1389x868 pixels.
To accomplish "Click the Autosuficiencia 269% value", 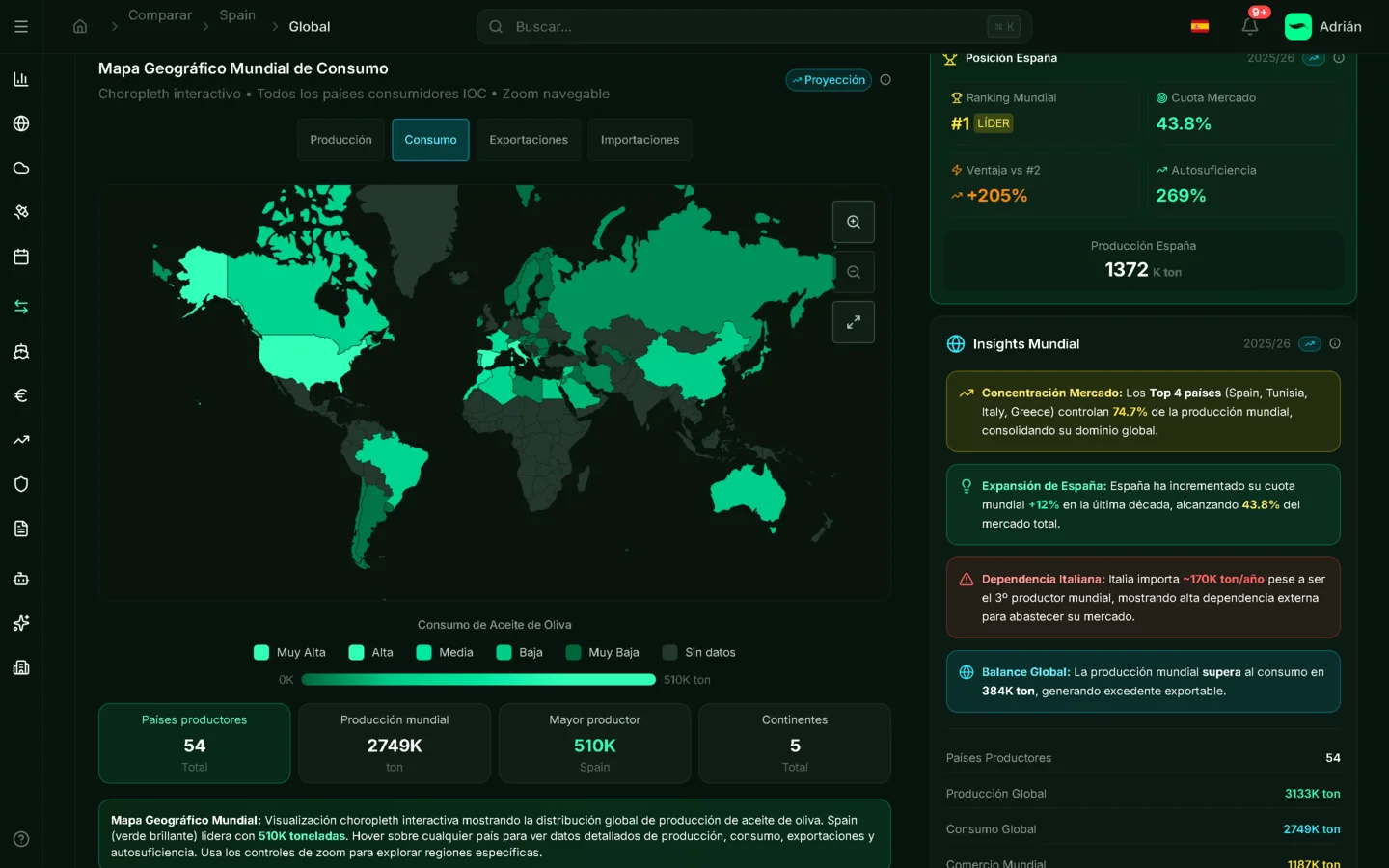I will pyautogui.click(x=1181, y=196).
